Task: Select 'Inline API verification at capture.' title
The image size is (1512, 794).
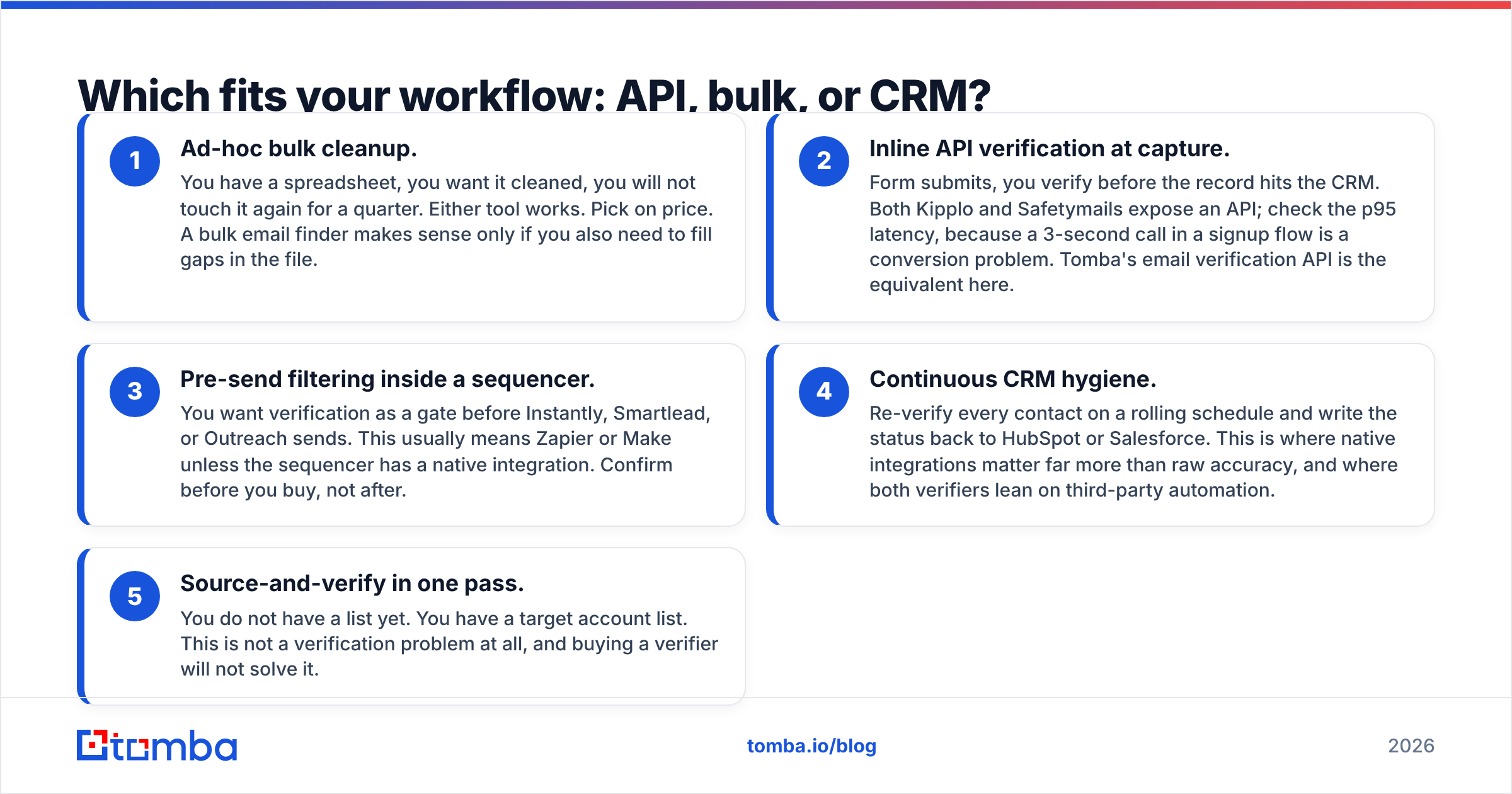Action: point(1050,149)
